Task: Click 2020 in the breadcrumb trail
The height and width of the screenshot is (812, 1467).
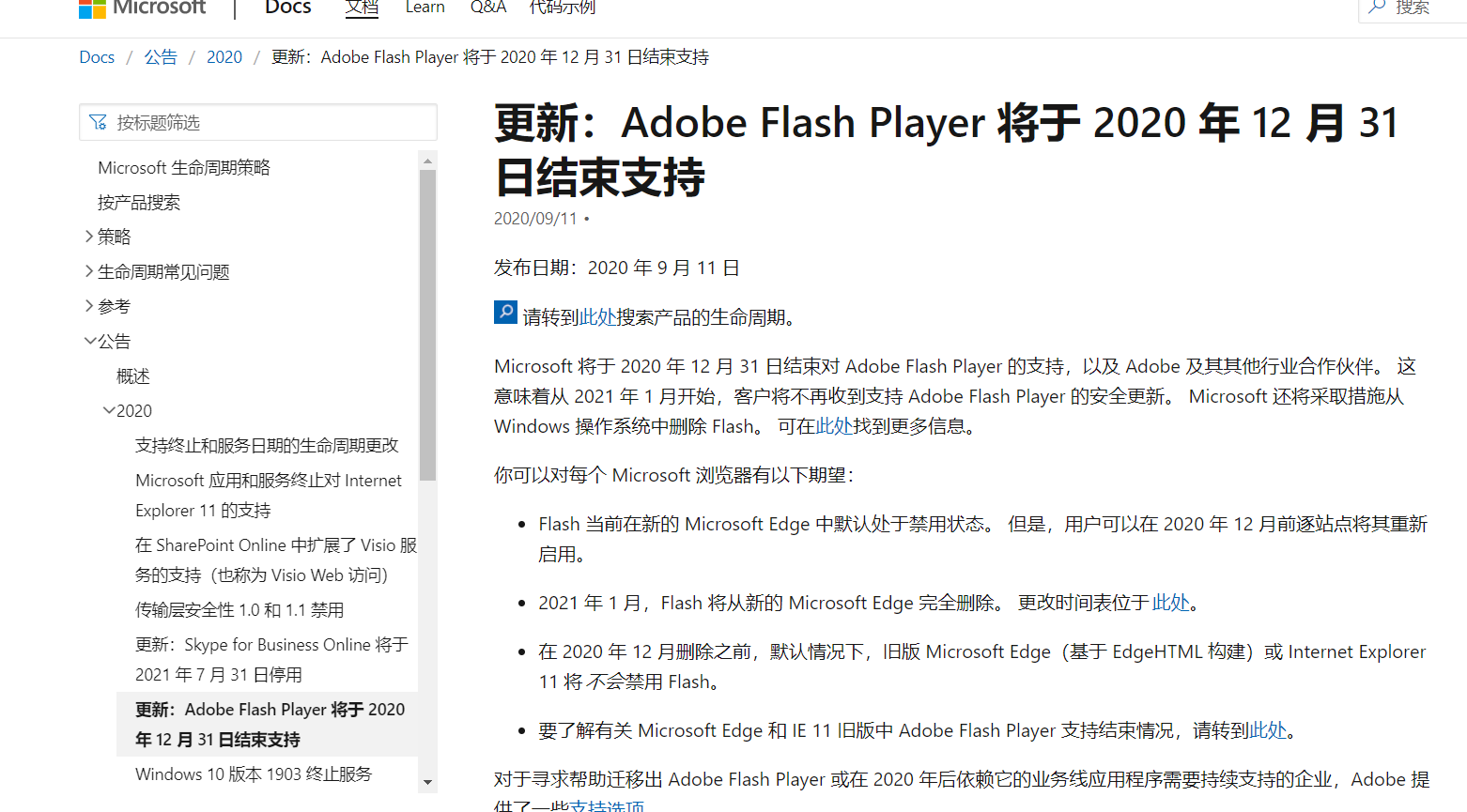Action: [x=224, y=56]
